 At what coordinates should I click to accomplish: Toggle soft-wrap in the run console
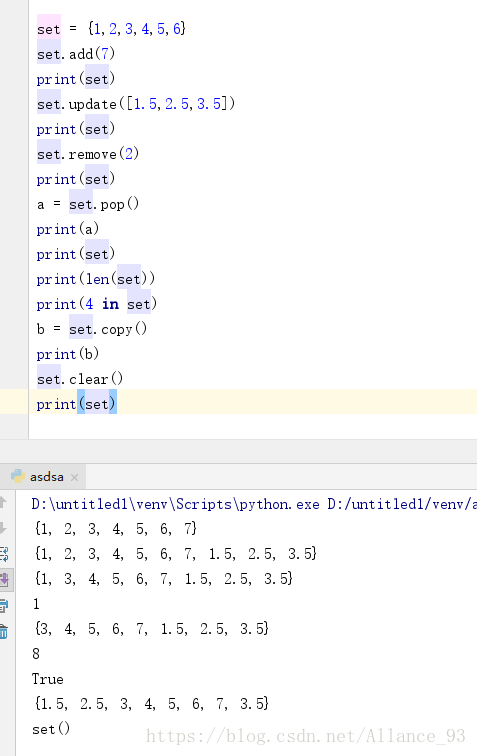4,554
